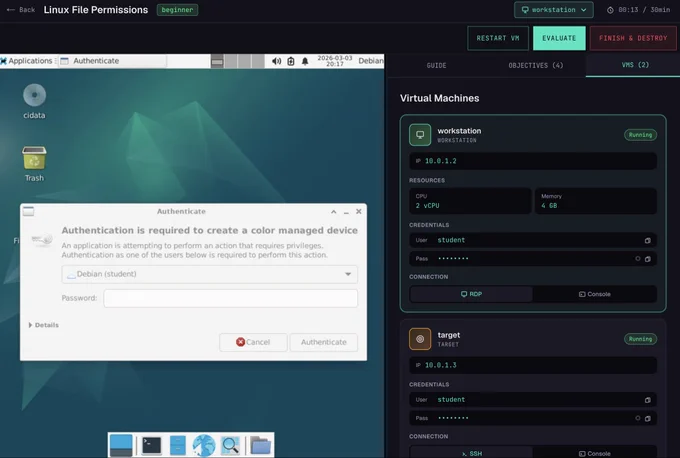
Task: Reveal the target VM password
Action: pos(638,418)
